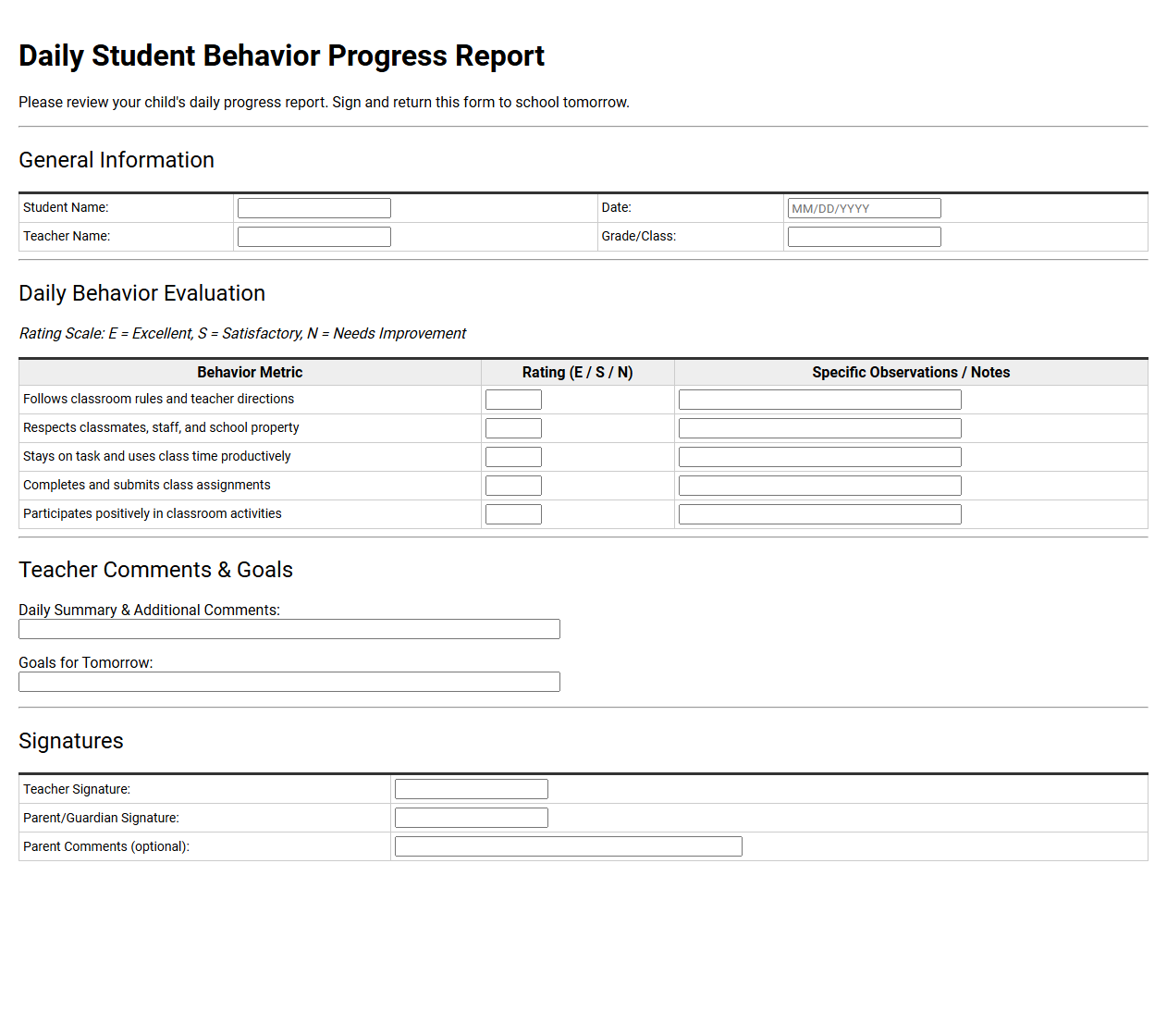The width and height of the screenshot is (1167, 1036).
Task: Click the 'Parent/Guardian Signature:' label
Action: 101,818
